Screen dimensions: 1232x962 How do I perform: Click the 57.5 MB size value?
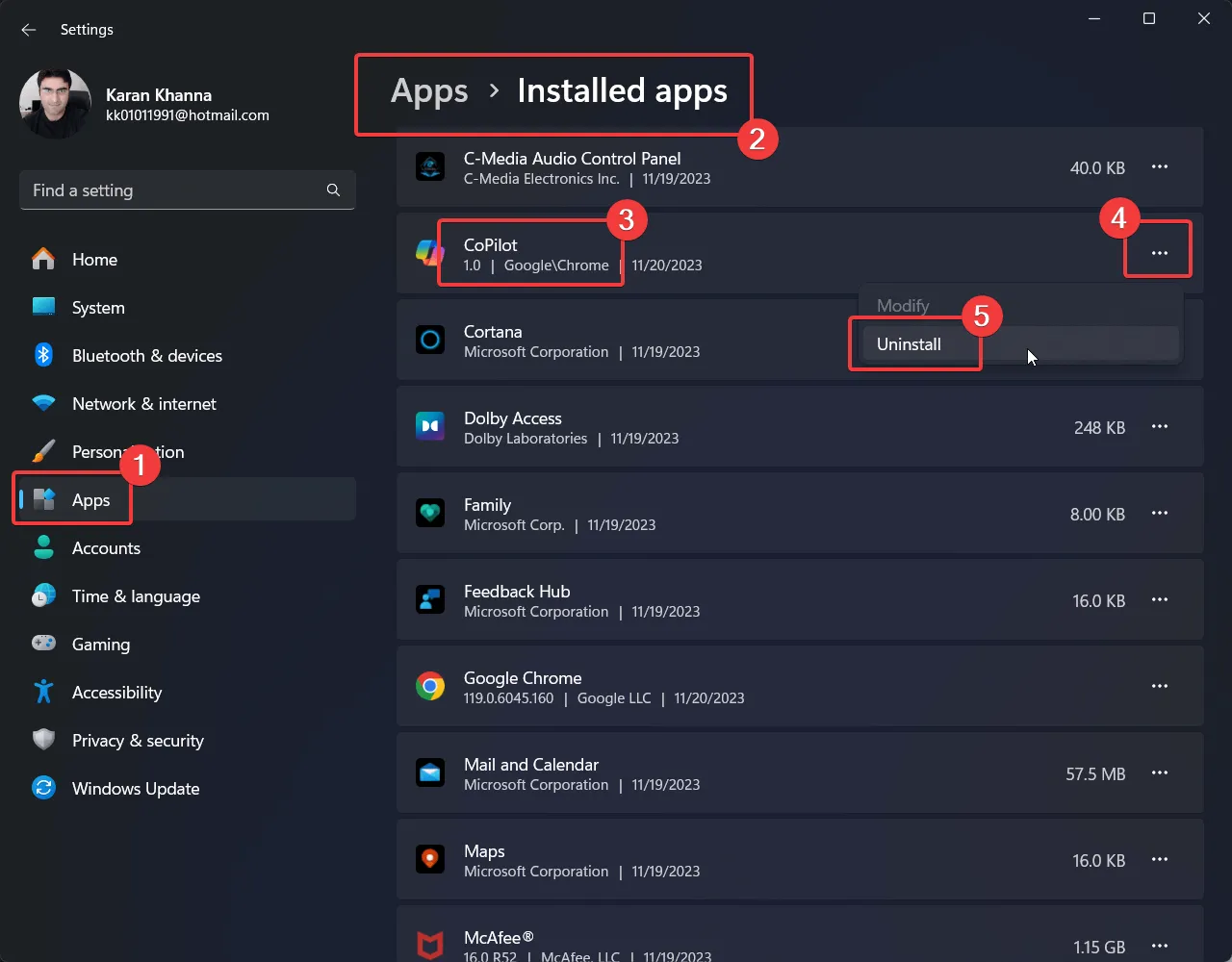coord(1095,773)
